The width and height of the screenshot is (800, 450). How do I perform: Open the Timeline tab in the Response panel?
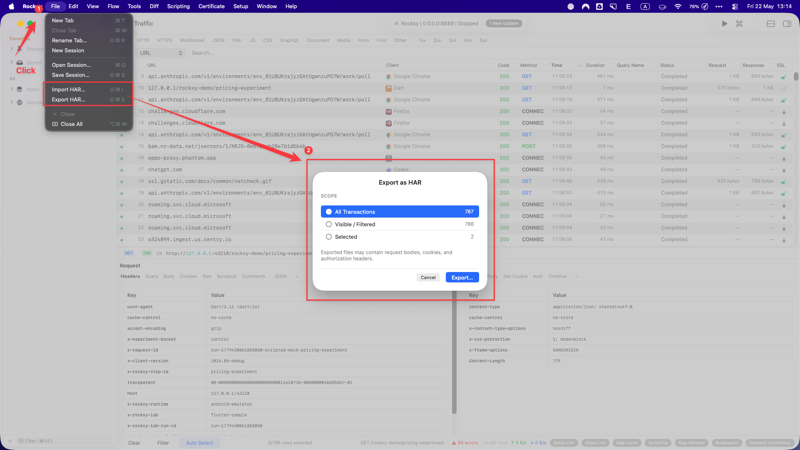pyautogui.click(x=557, y=277)
